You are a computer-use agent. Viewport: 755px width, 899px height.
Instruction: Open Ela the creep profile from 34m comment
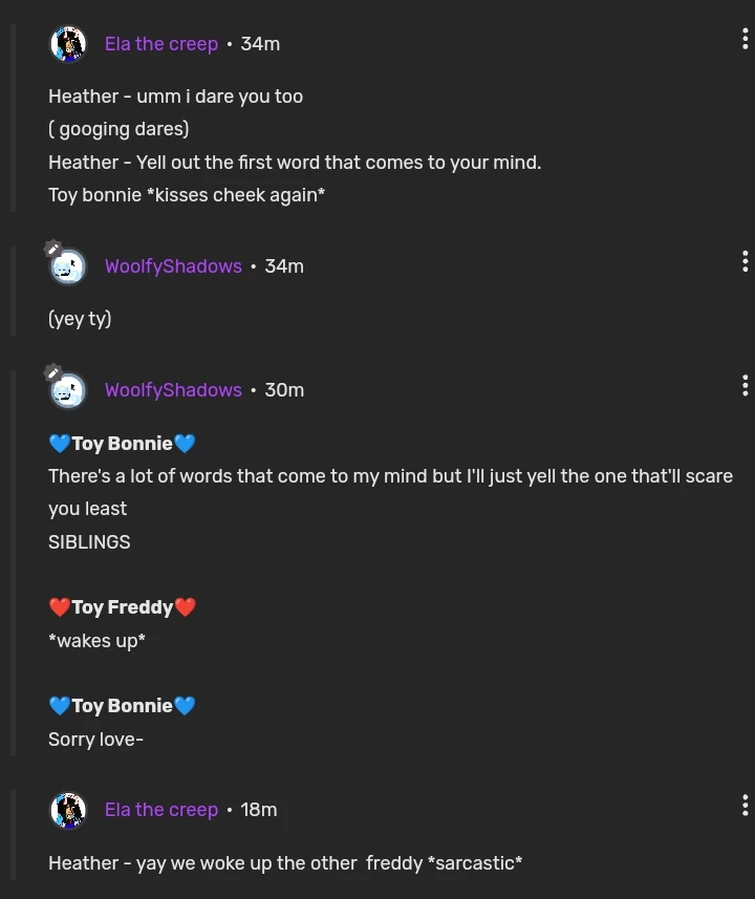(161, 44)
